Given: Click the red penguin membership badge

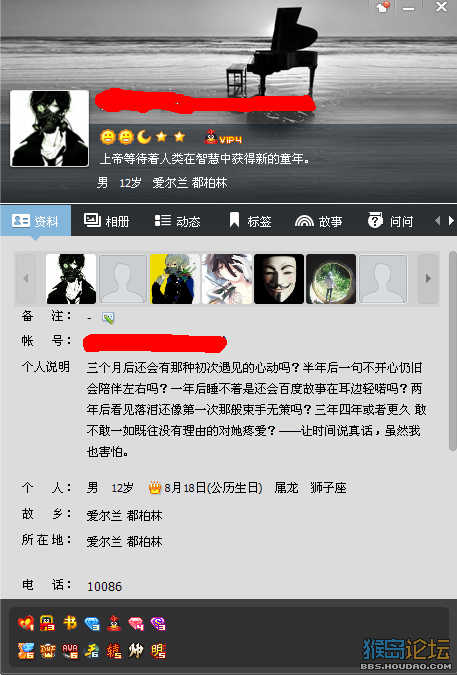Looking at the screenshot, I should (114, 623).
